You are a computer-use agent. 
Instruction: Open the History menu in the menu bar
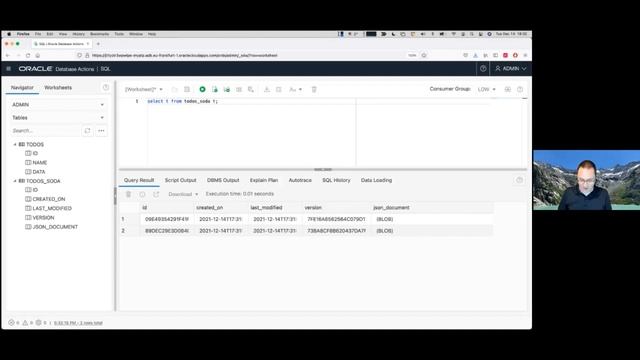point(78,34)
